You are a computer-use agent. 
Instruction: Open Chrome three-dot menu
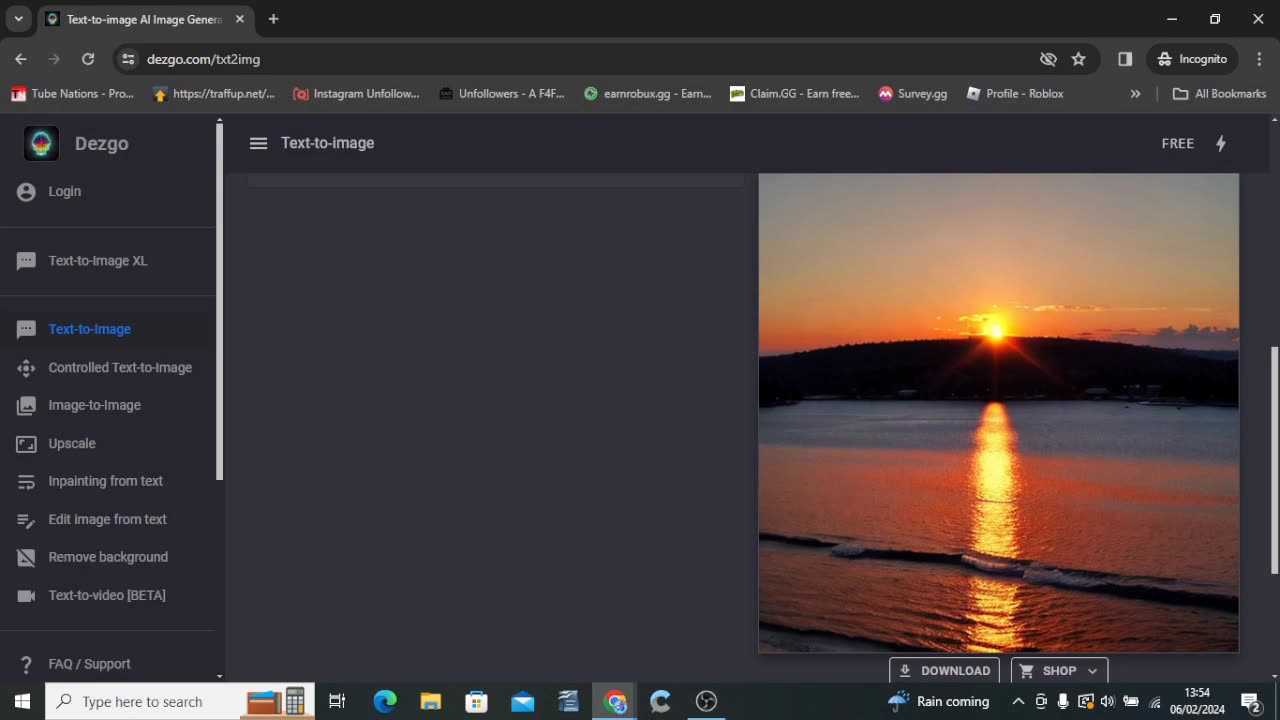pos(1259,59)
